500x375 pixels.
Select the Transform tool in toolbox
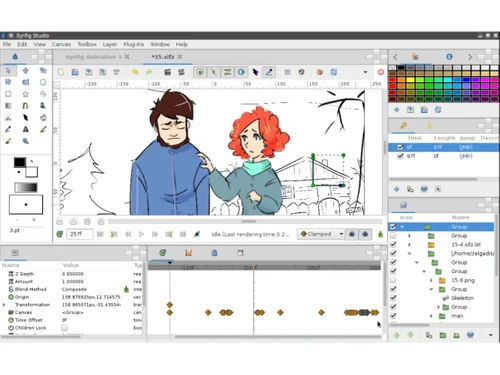coord(8,71)
